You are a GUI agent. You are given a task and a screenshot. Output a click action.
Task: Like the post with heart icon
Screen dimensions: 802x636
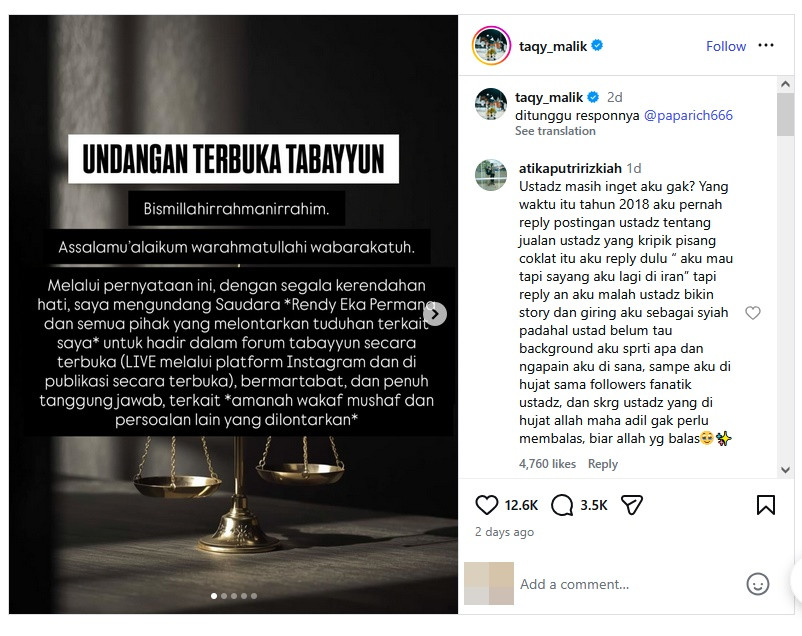[x=486, y=505]
